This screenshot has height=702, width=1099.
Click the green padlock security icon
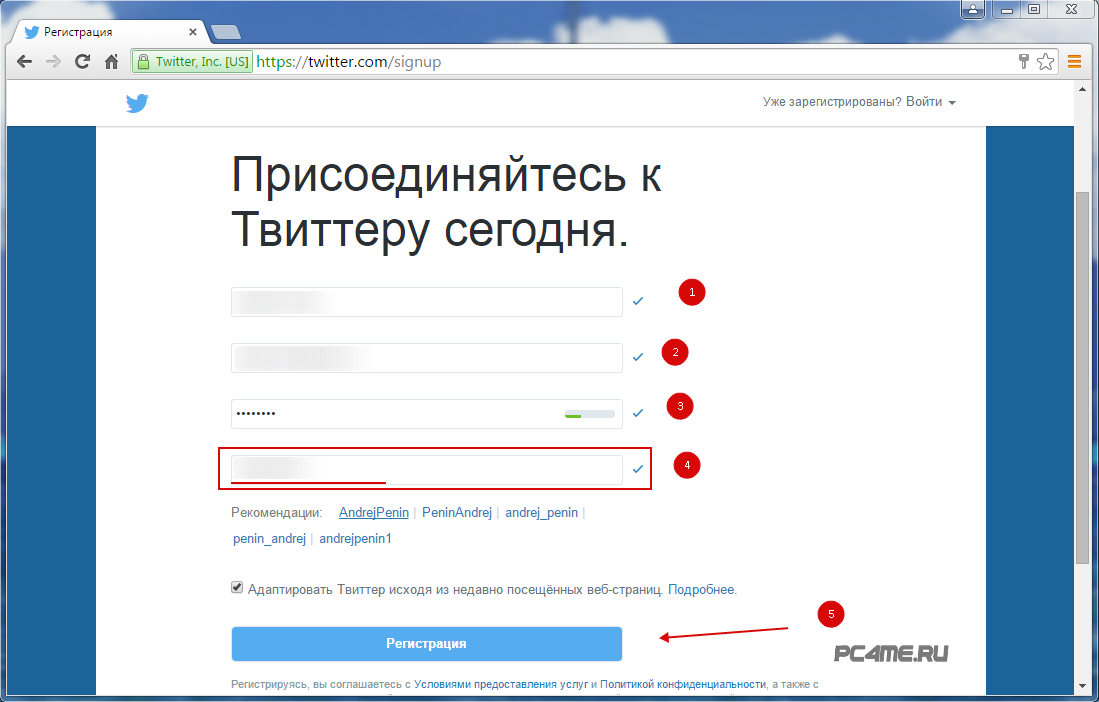coord(143,62)
